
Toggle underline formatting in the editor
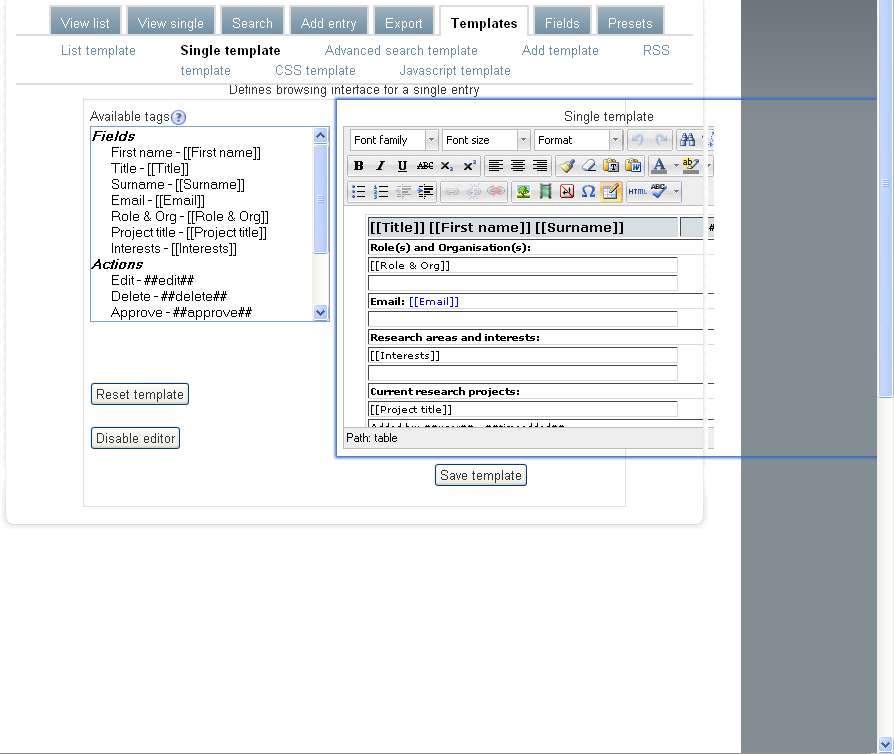pos(403,166)
